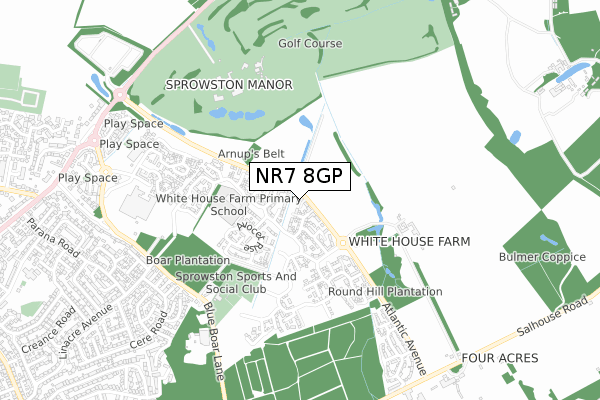The image size is (600, 400).
Task: Select the Arnup's Belt label
Action: click(x=251, y=154)
